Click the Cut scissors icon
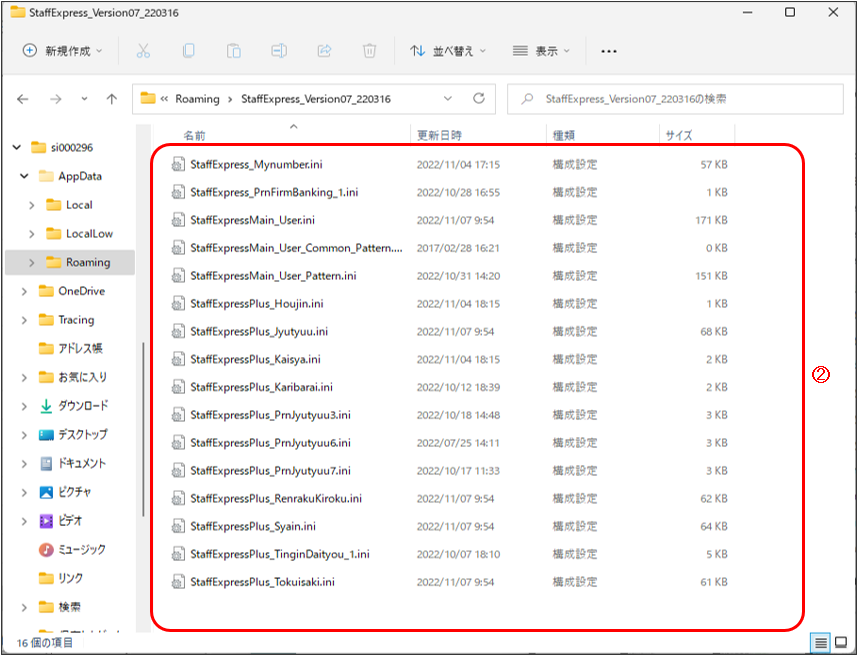Screen dimensions: 859x658 [x=143, y=51]
